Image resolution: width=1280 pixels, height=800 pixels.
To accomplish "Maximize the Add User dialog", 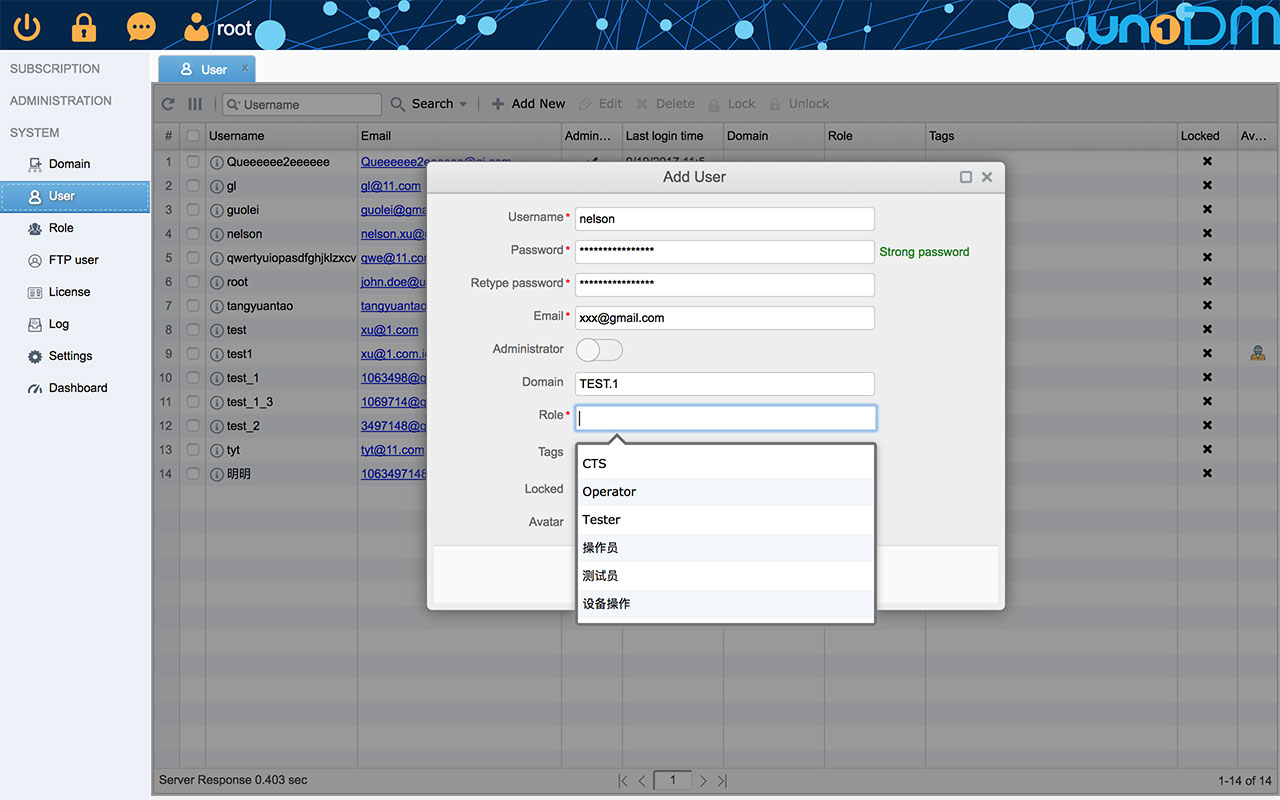I will (966, 177).
